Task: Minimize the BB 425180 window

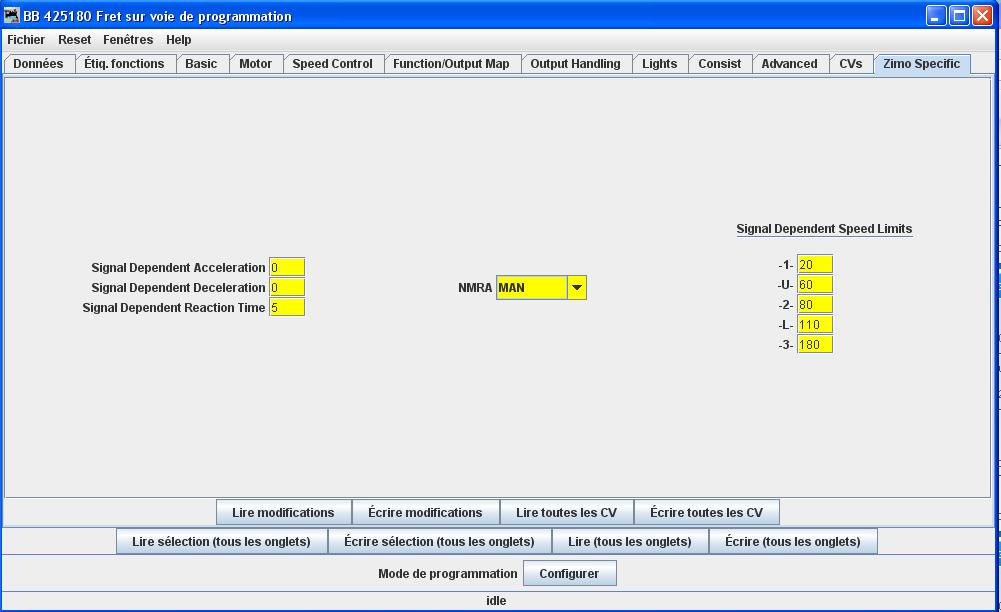Action: [936, 15]
